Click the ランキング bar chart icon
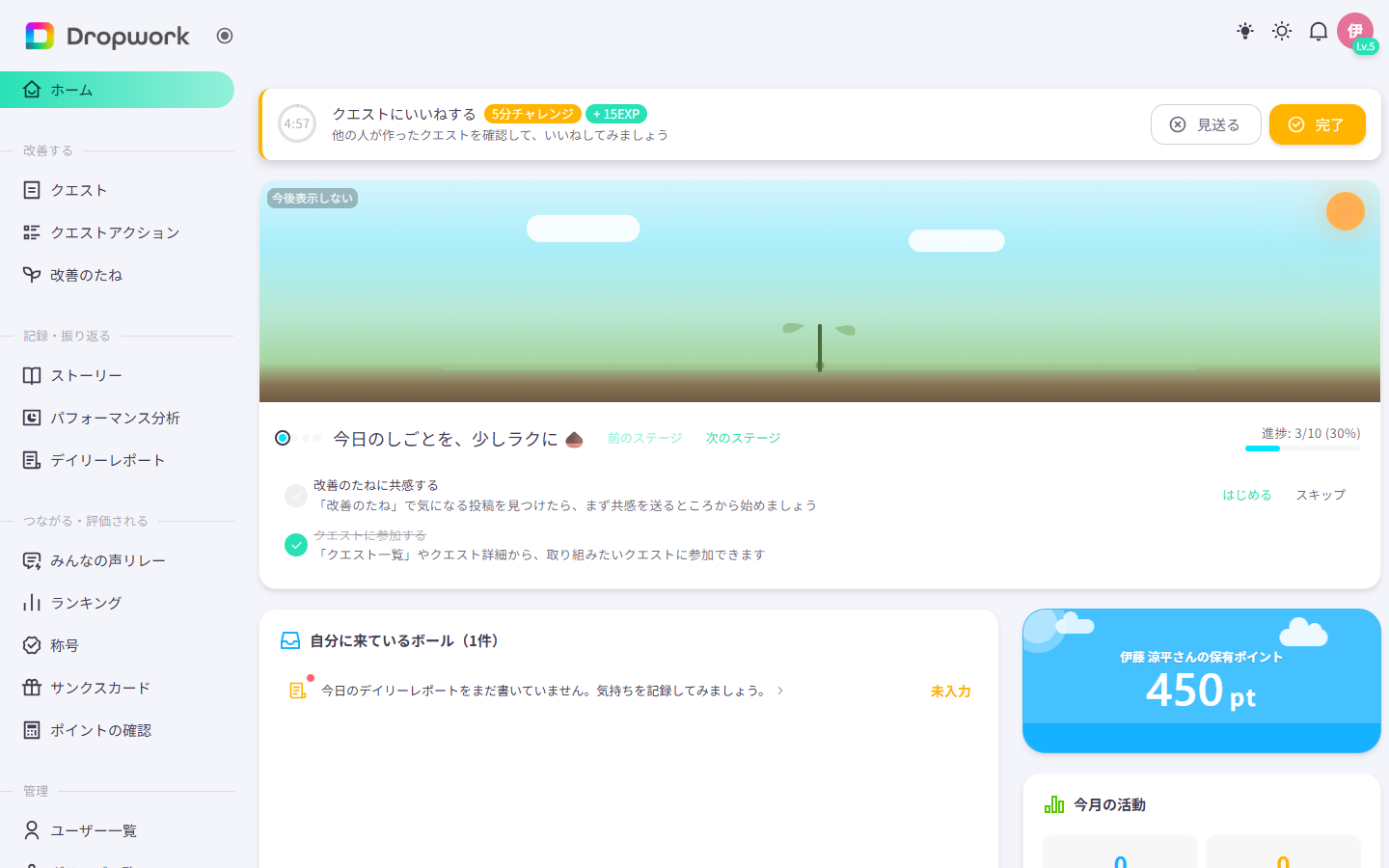The image size is (1389, 868). [x=32, y=603]
